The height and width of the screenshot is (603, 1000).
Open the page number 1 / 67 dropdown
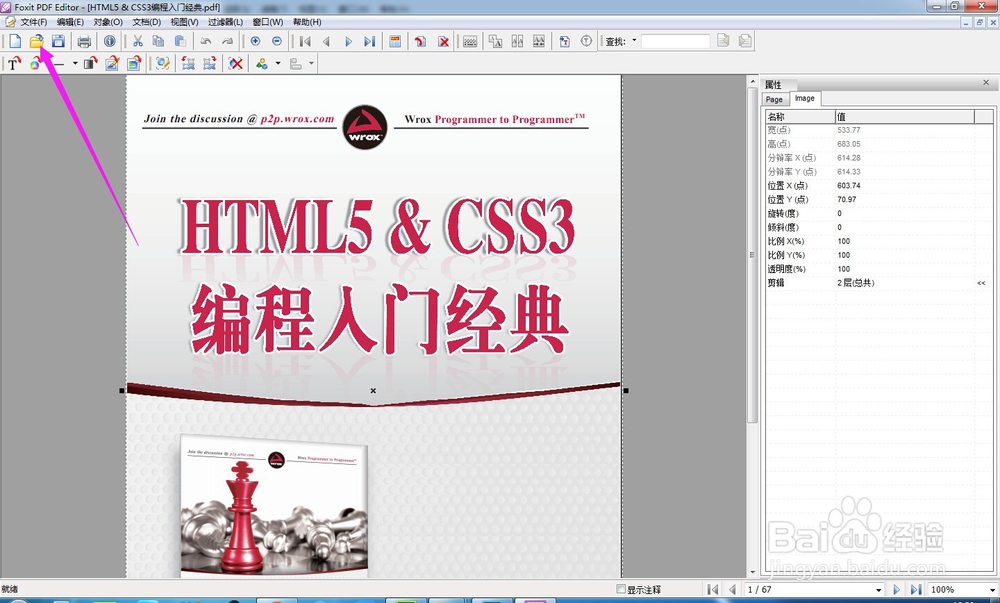(x=878, y=590)
